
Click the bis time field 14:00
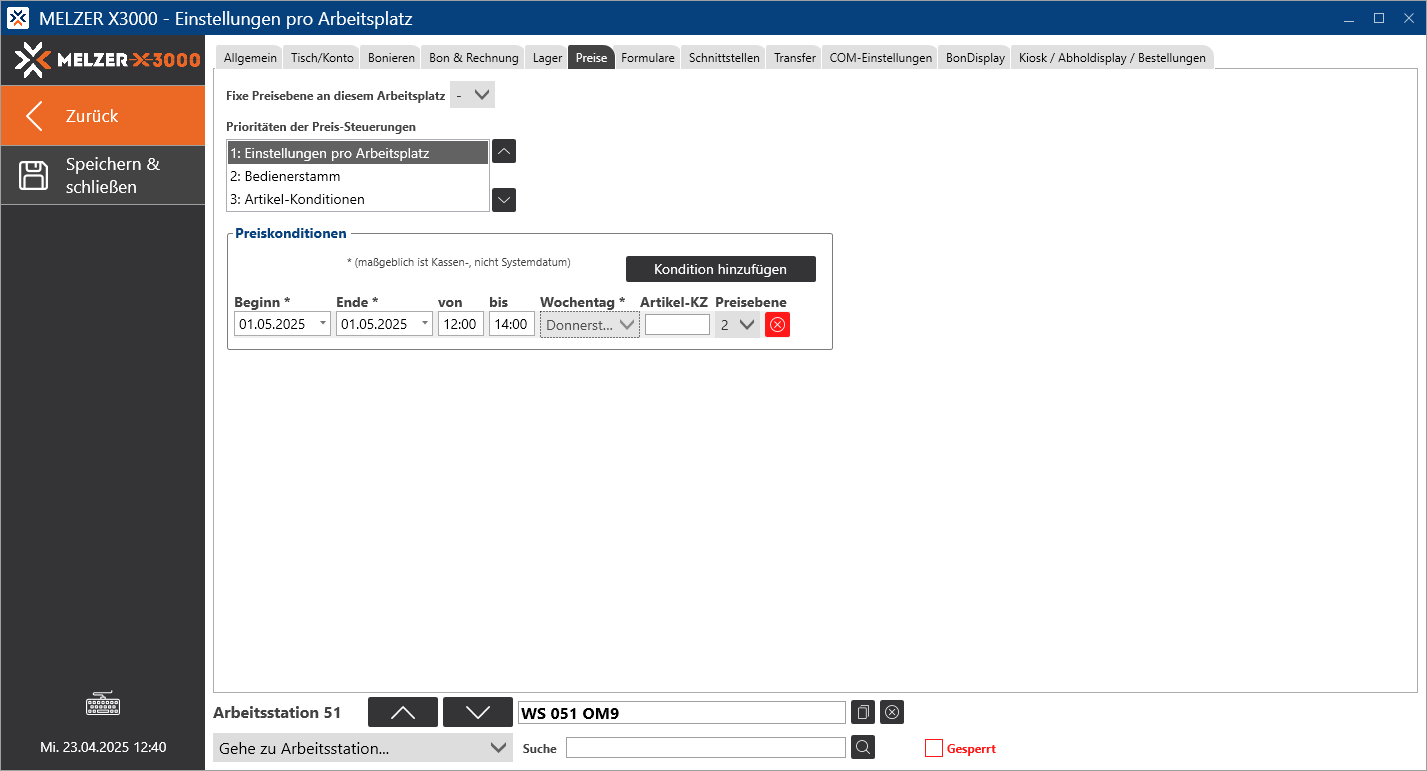pyautogui.click(x=512, y=324)
